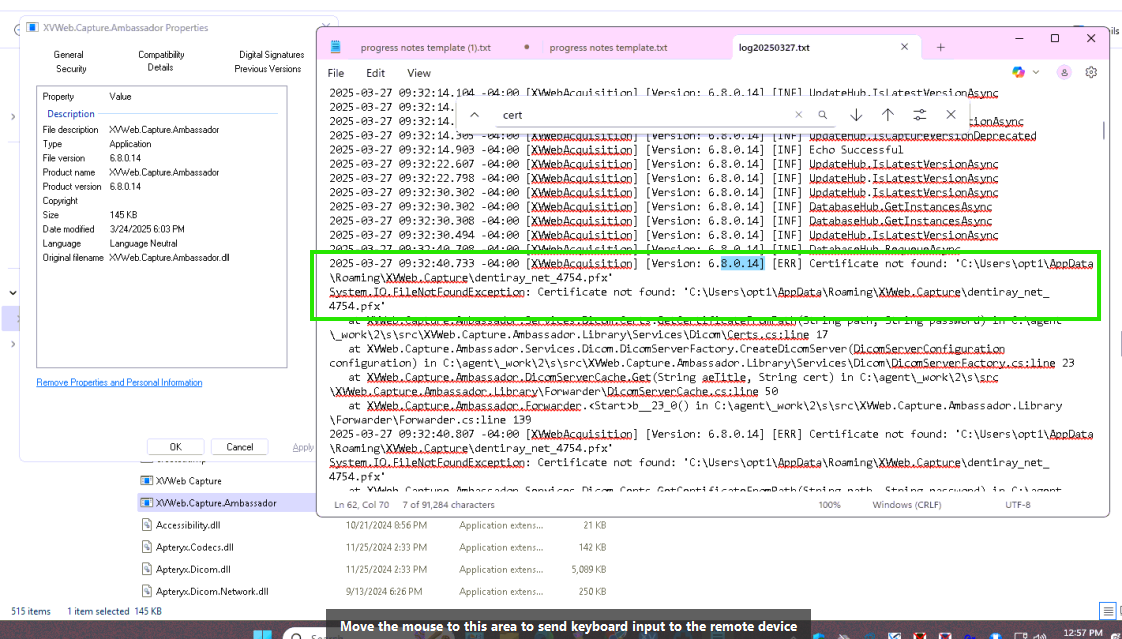Select Apteryx.Dicom.Network.dll in the file list

(x=212, y=592)
